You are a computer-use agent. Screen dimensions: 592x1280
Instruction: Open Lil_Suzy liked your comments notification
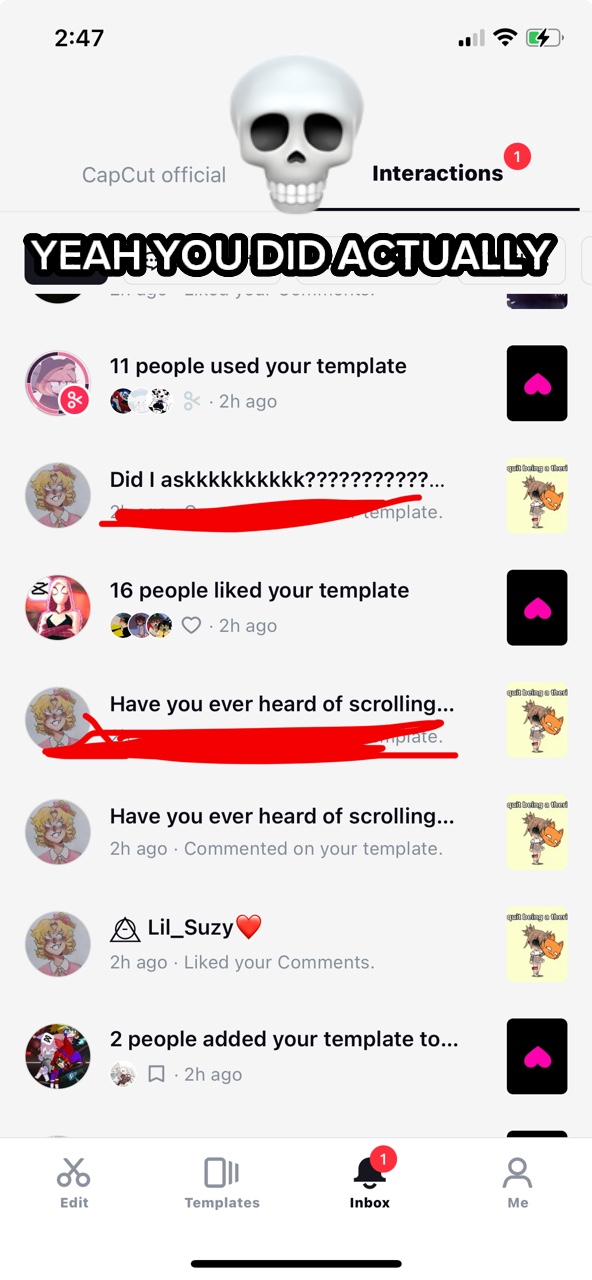coord(296,943)
